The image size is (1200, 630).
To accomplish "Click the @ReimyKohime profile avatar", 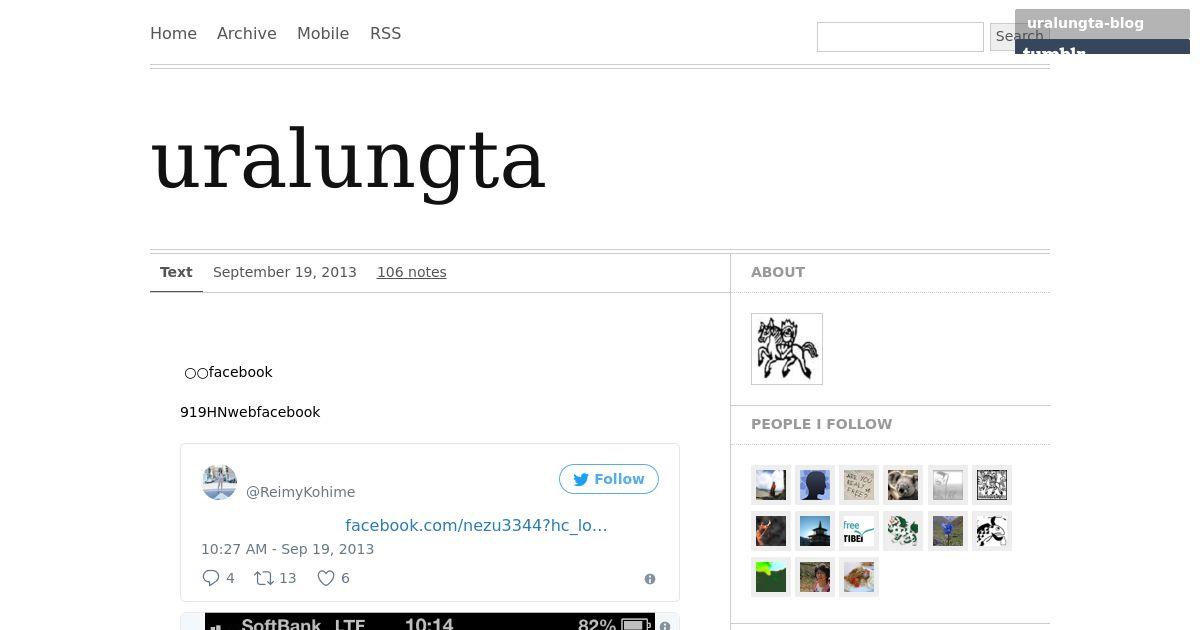I will [219, 482].
